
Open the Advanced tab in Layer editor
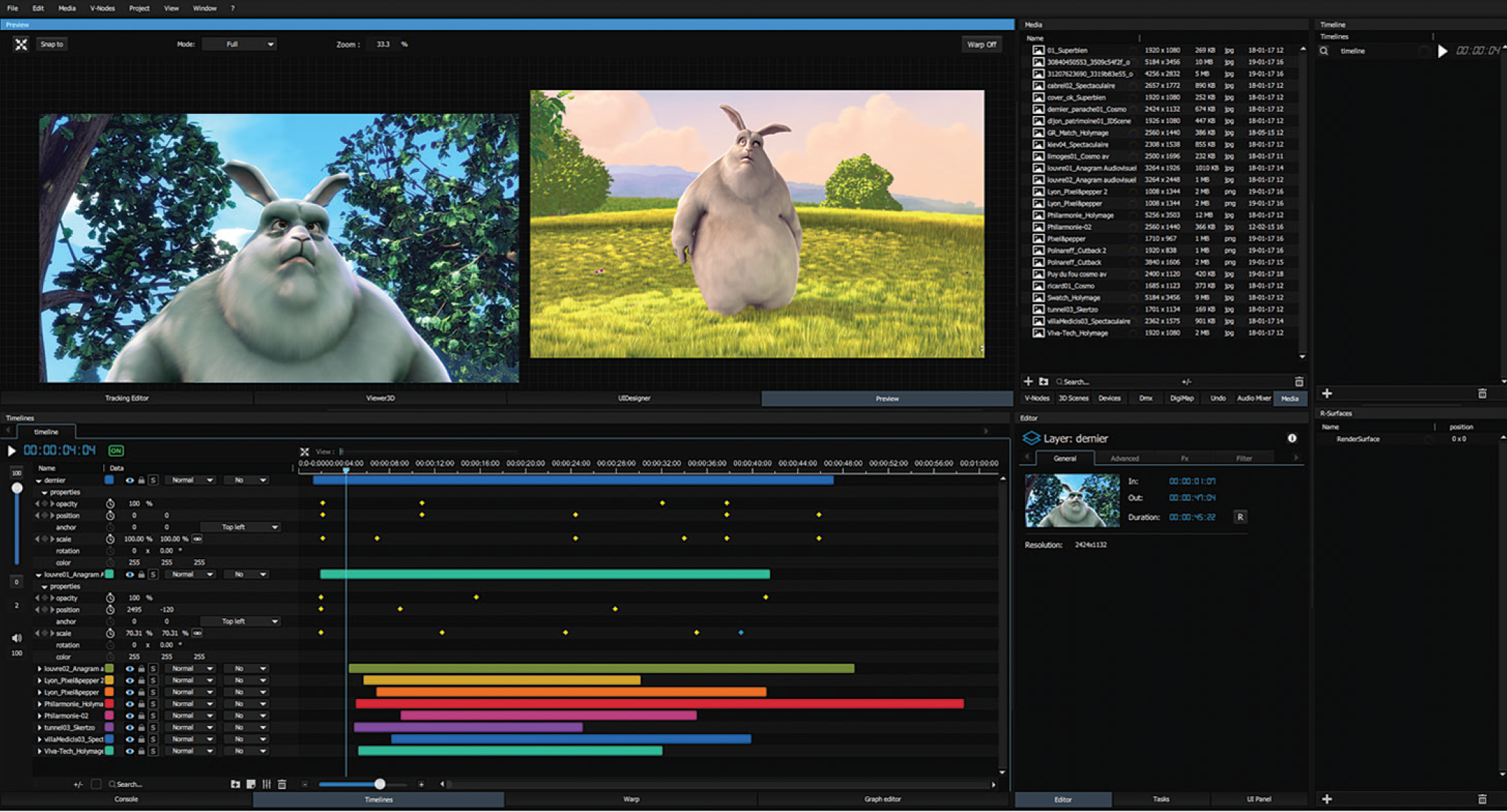tap(1125, 458)
